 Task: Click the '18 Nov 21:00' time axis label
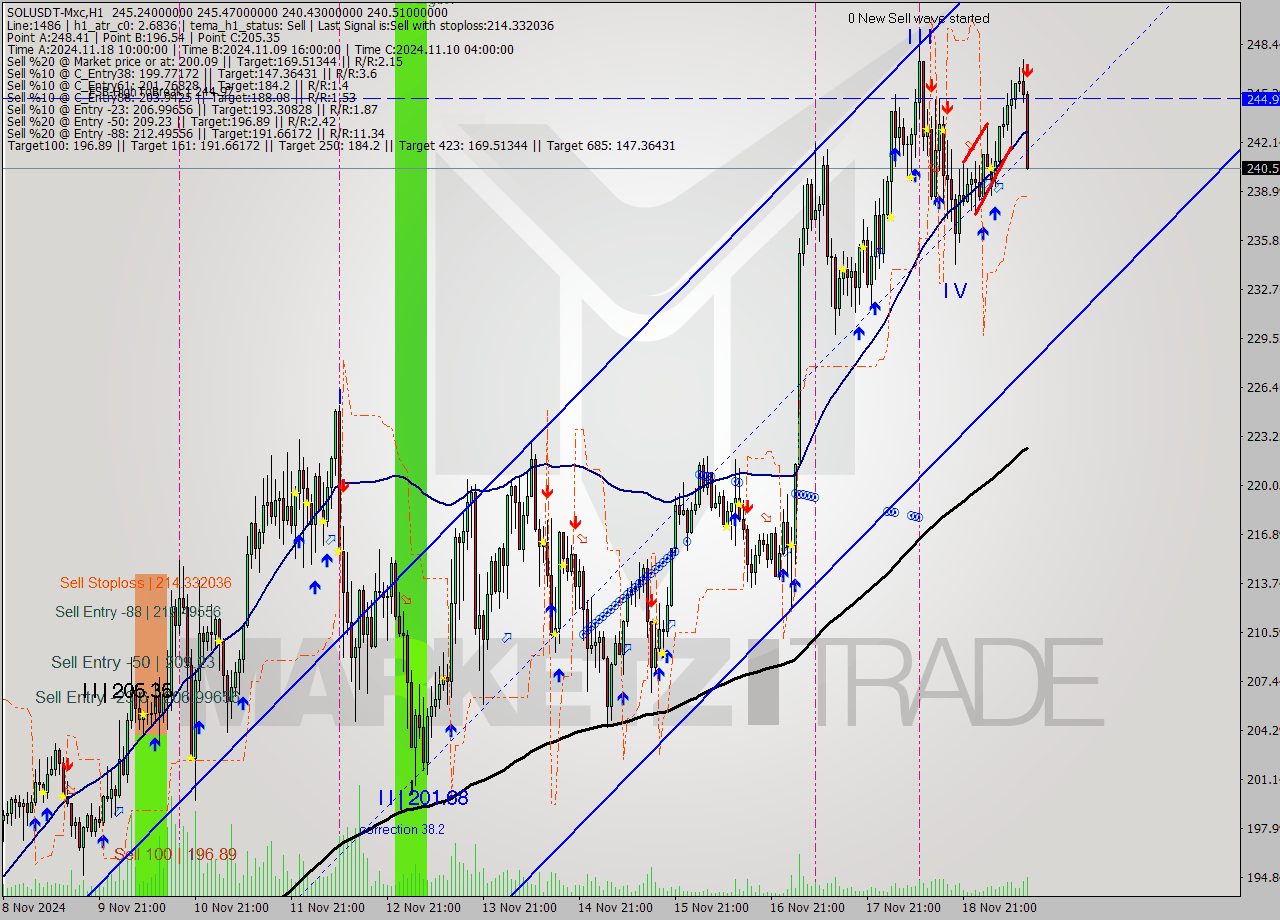(x=999, y=908)
